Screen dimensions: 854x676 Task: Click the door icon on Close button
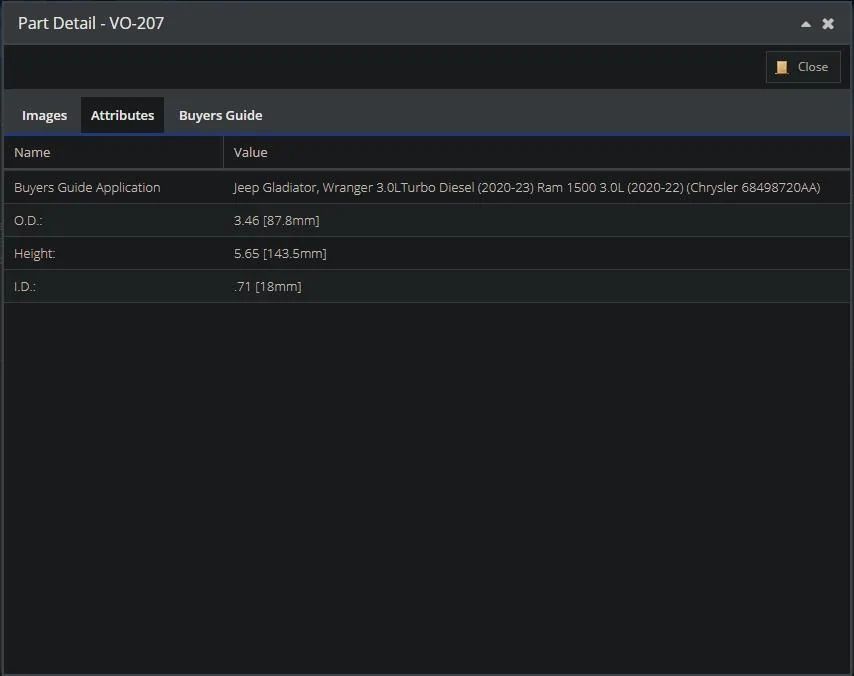[x=782, y=67]
